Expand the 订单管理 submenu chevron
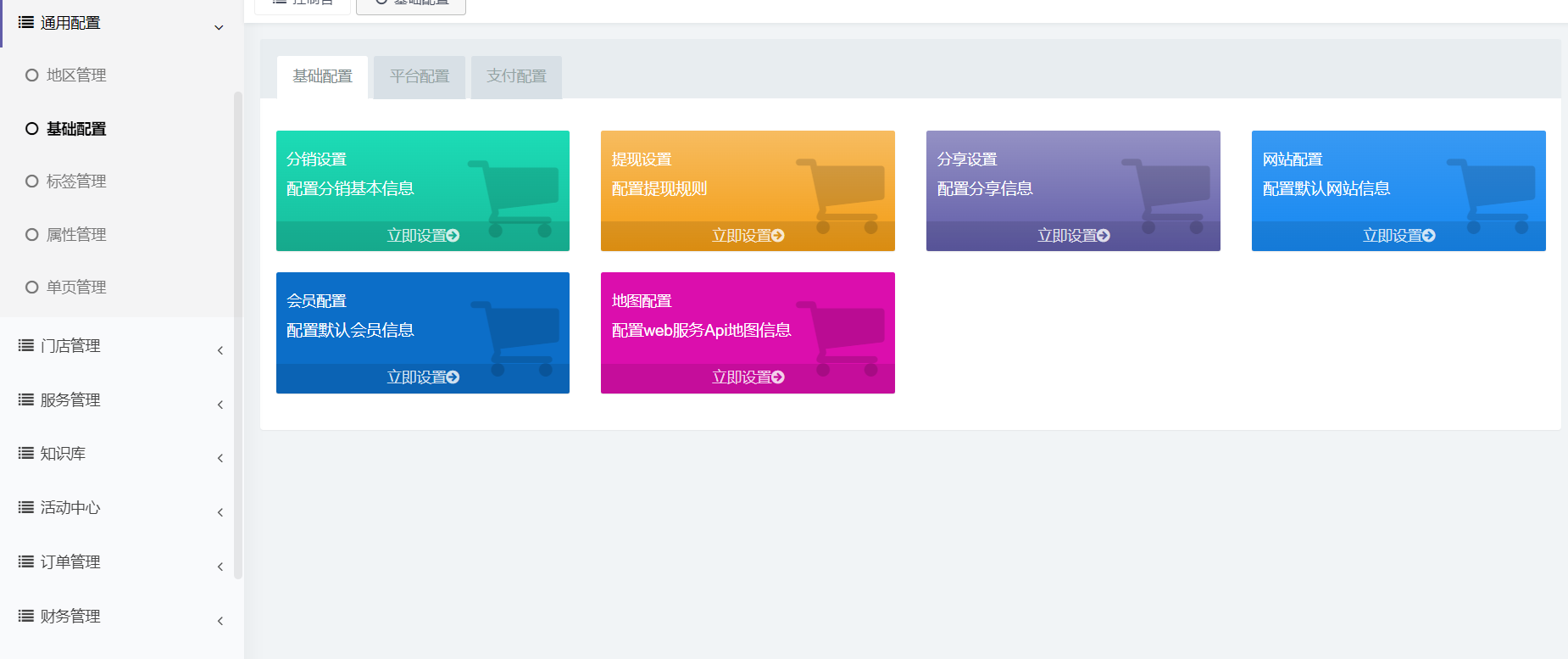 point(220,567)
